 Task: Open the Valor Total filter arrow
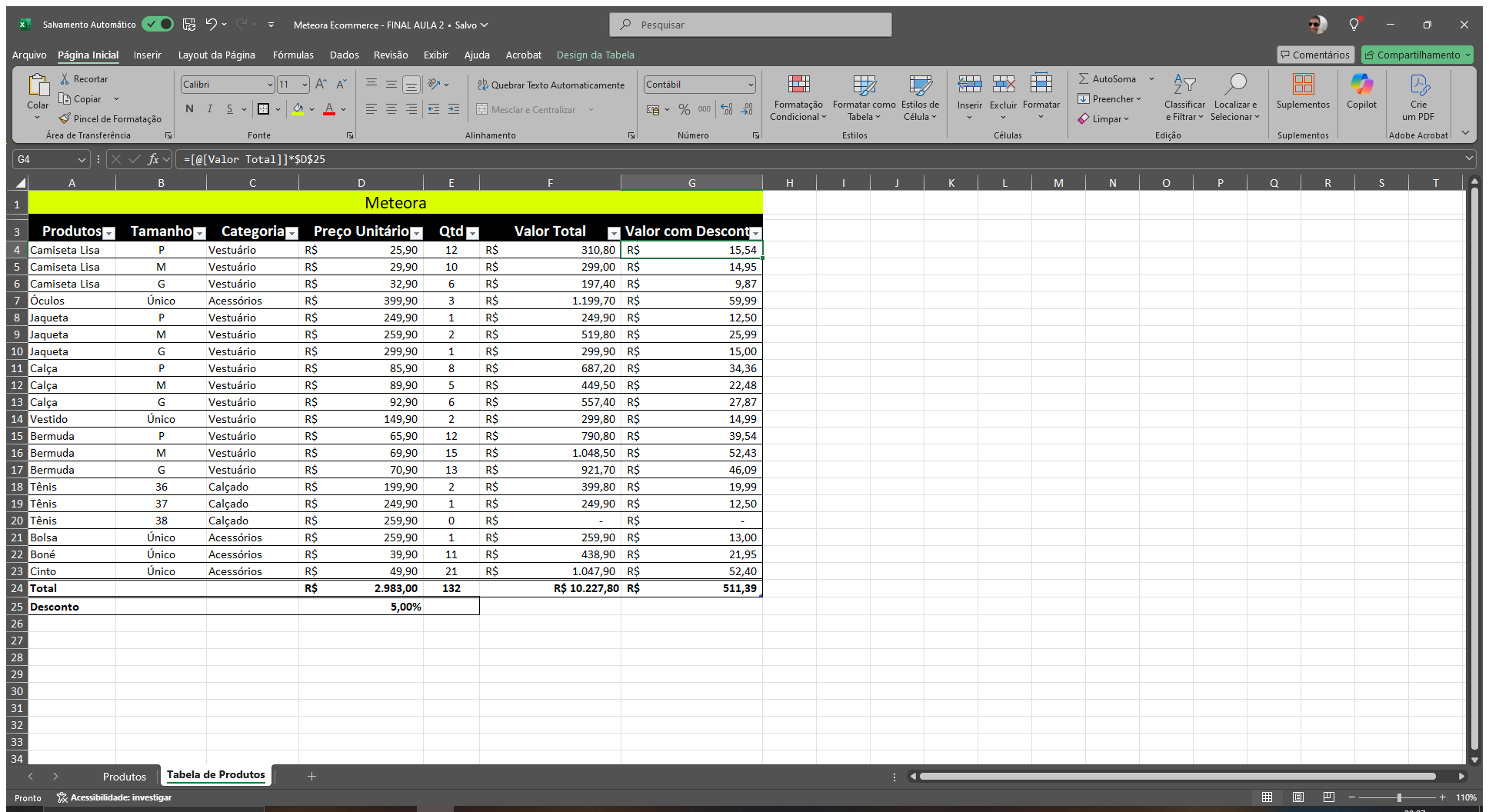(x=614, y=233)
